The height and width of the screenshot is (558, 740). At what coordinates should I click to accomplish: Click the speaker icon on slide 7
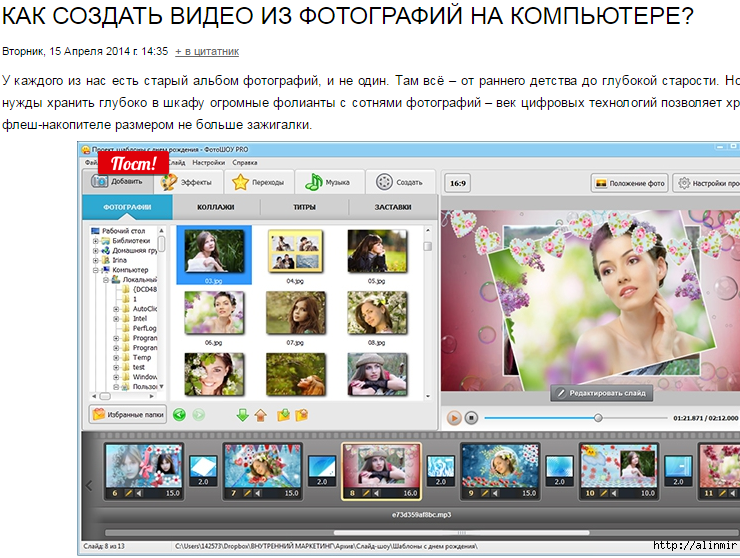click(258, 493)
